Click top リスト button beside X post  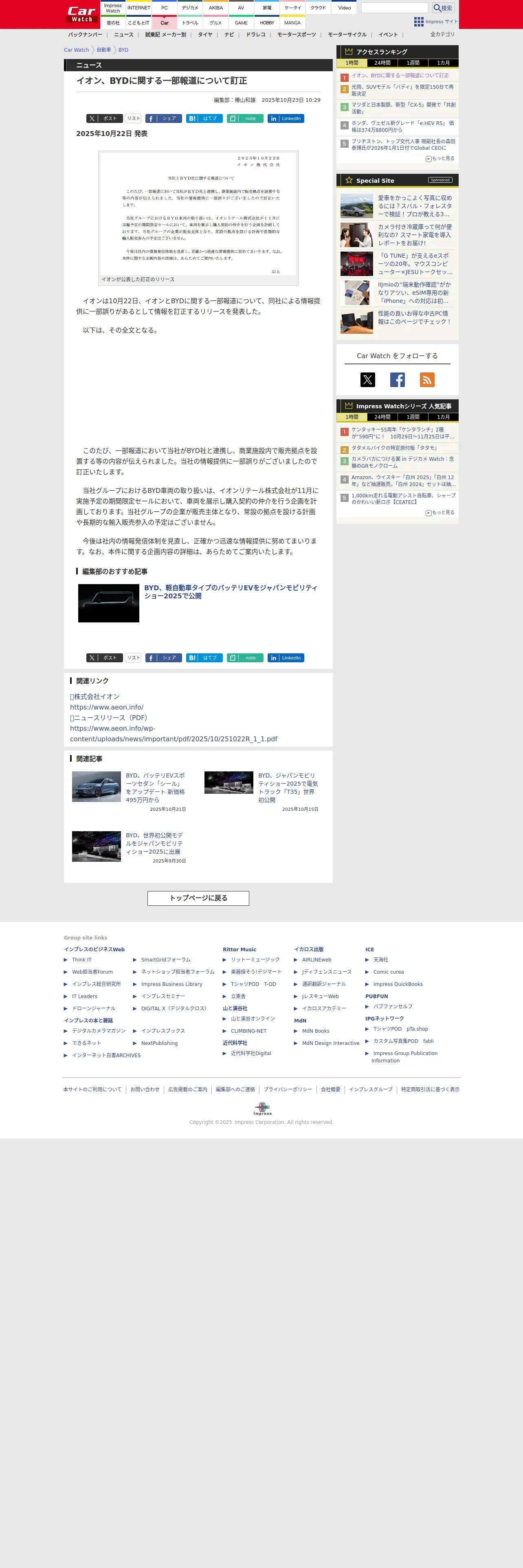[x=133, y=119]
